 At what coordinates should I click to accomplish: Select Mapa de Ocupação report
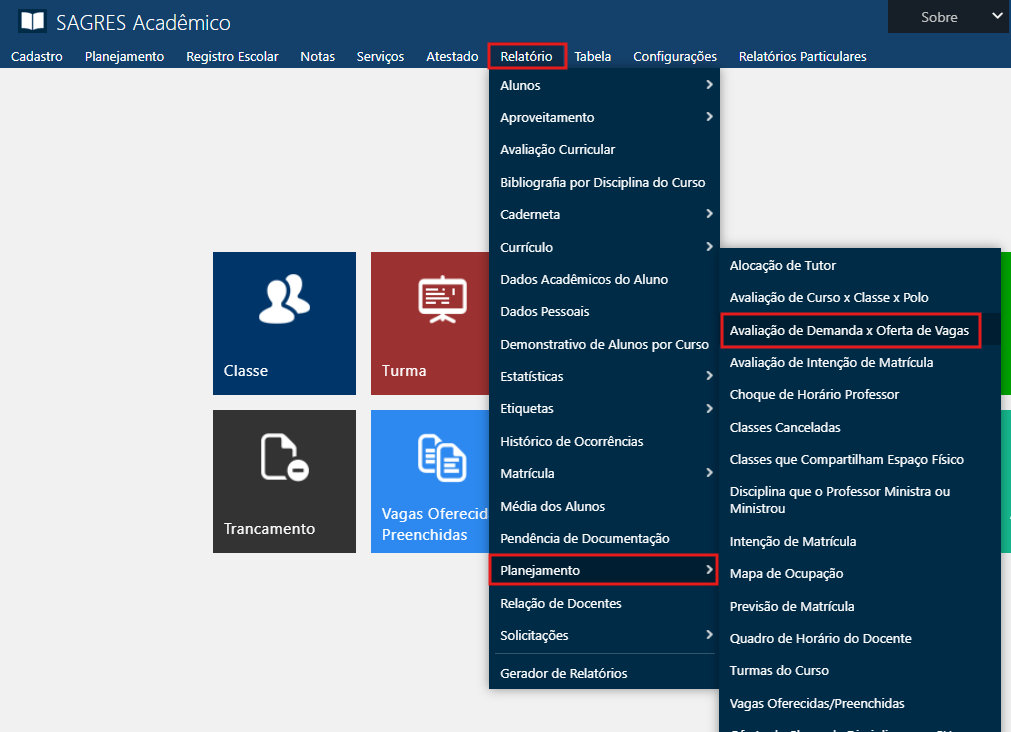point(786,573)
